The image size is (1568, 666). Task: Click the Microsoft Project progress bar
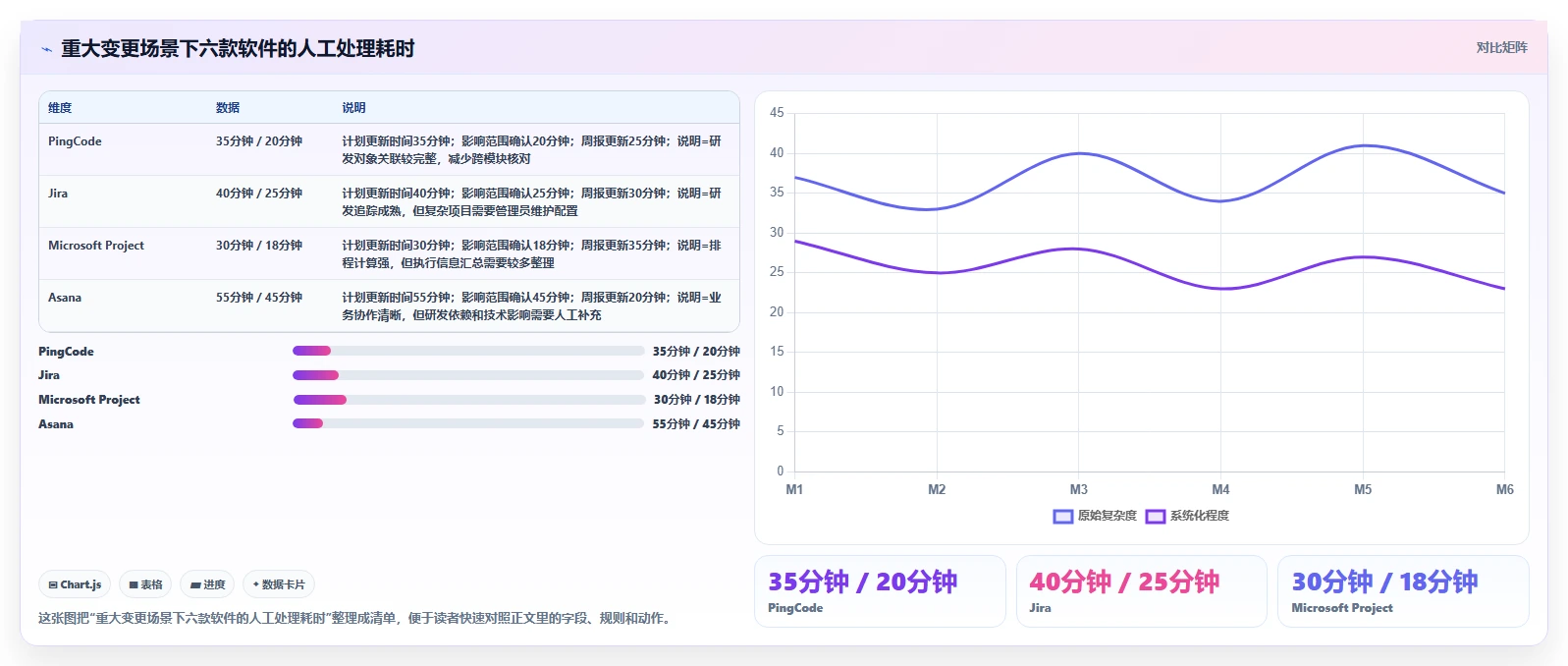coord(468,400)
